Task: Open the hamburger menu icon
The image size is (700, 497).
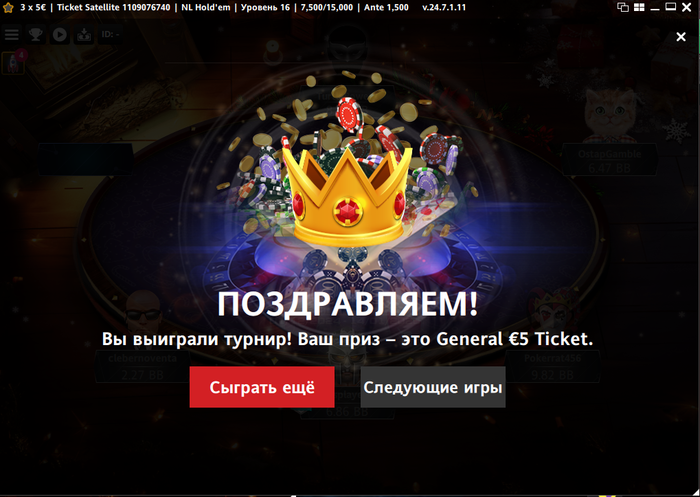Action: point(12,34)
